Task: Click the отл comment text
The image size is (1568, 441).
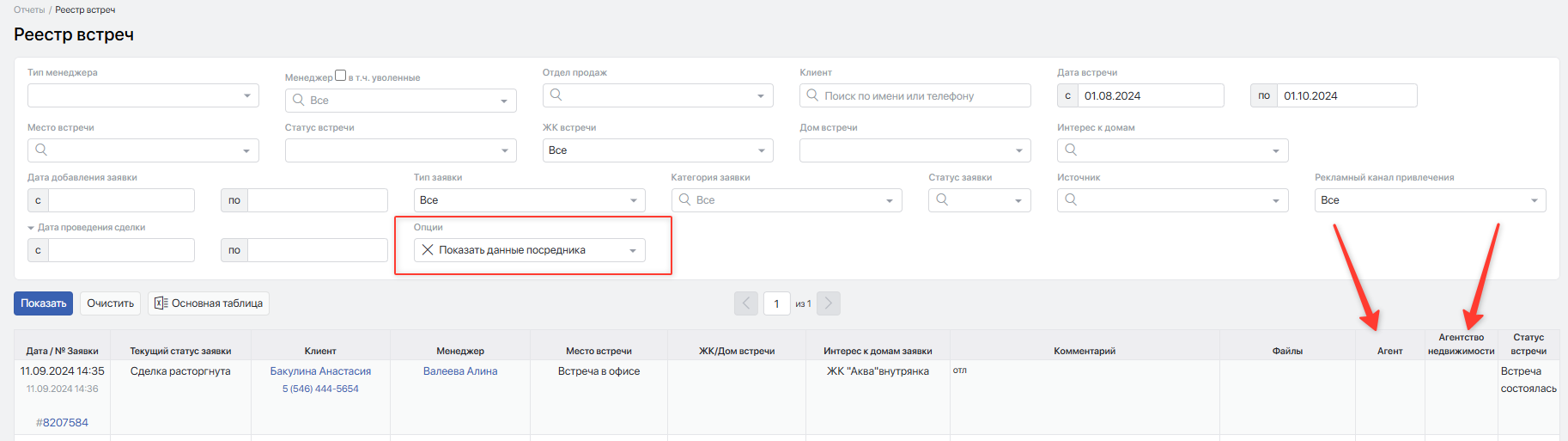Action: tap(960, 371)
